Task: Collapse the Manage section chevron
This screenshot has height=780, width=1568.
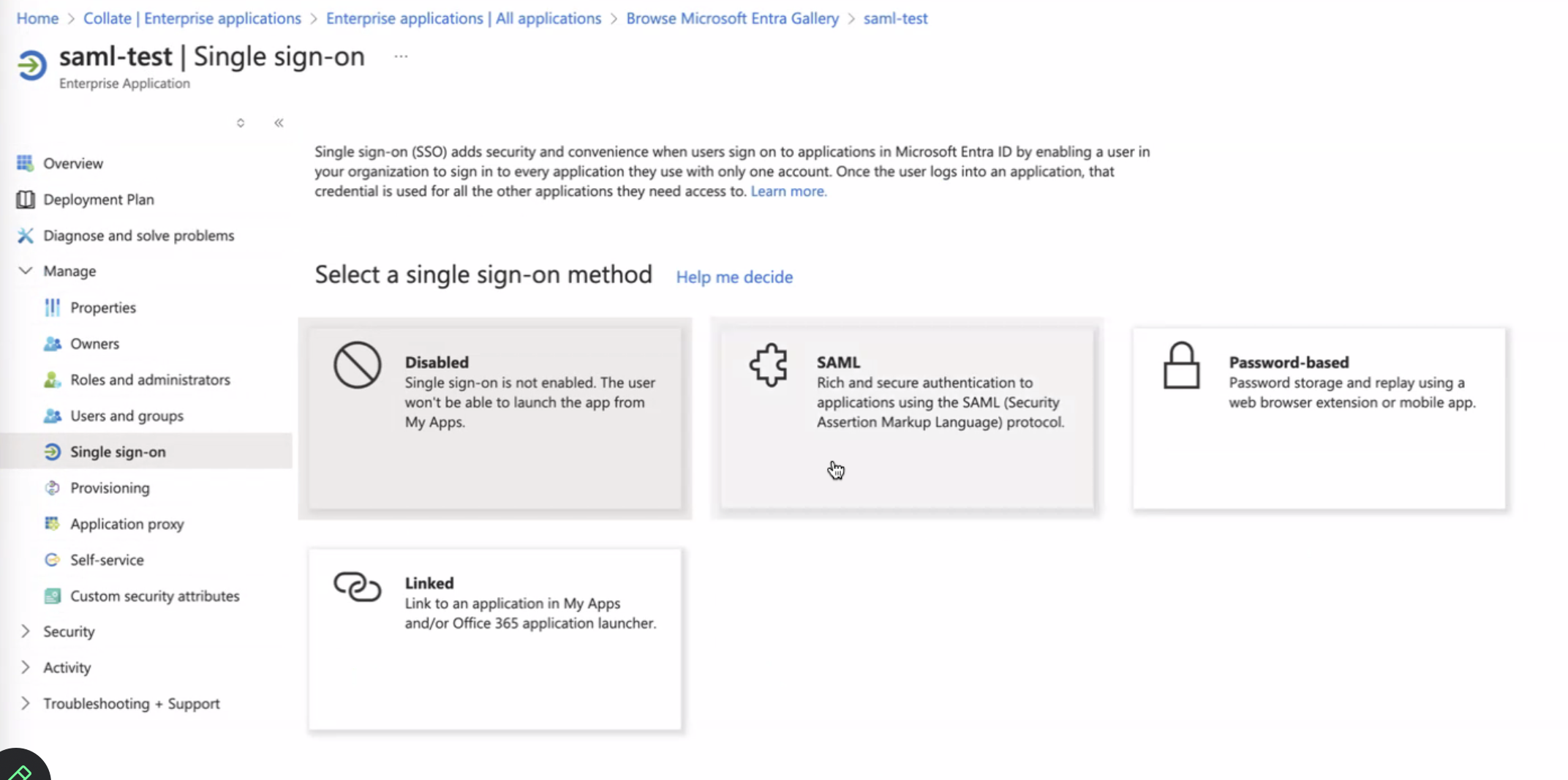Action: pos(25,270)
